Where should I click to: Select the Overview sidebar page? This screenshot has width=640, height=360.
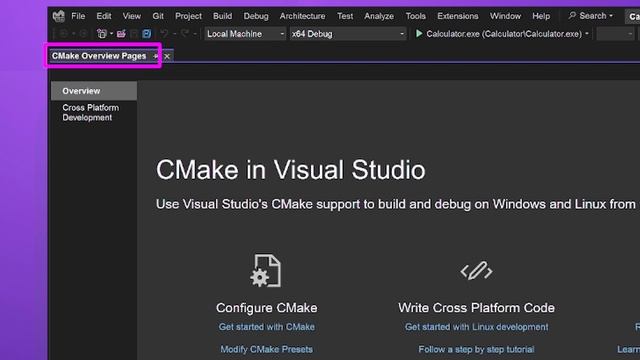point(94,91)
